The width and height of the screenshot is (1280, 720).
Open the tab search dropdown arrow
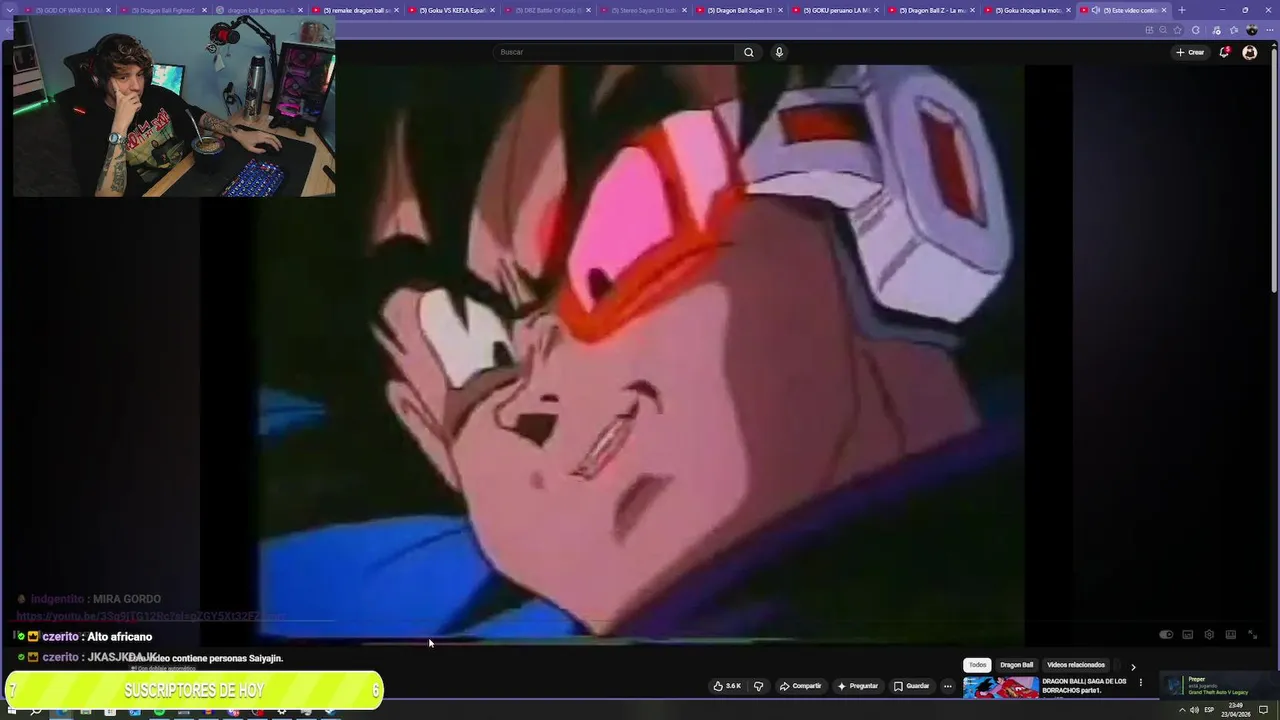click(9, 10)
